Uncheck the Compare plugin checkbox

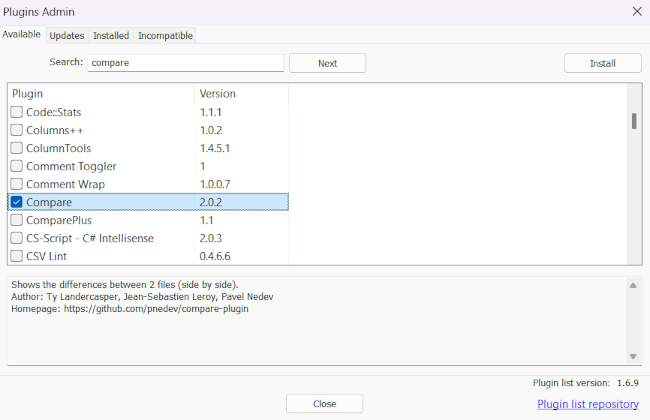coord(16,202)
